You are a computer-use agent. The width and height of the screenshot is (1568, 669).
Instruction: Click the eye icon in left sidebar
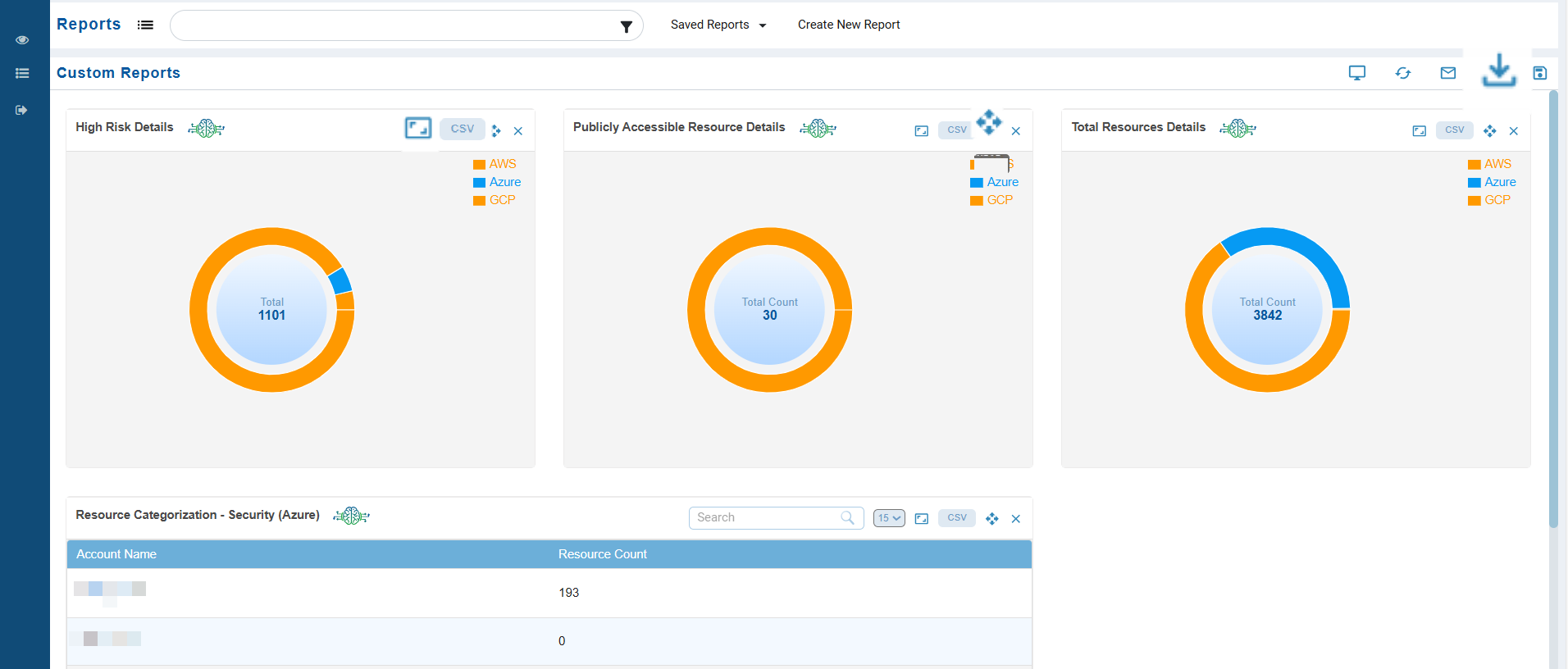[x=22, y=40]
